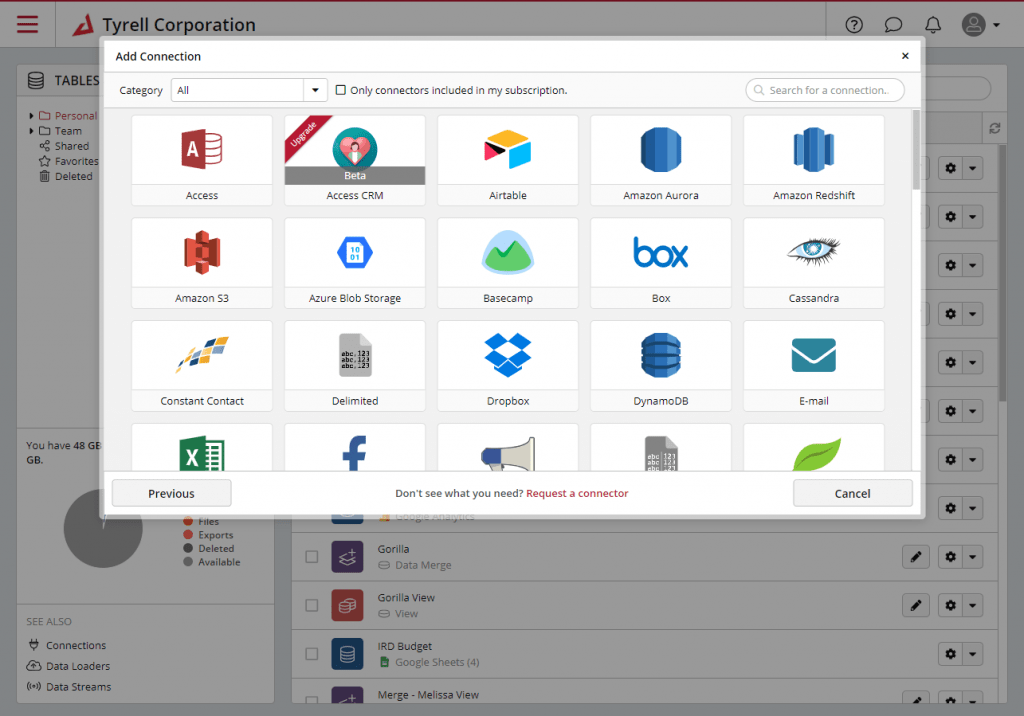The width and height of the screenshot is (1024, 716).
Task: View notifications via the bell icon
Action: (x=933, y=25)
